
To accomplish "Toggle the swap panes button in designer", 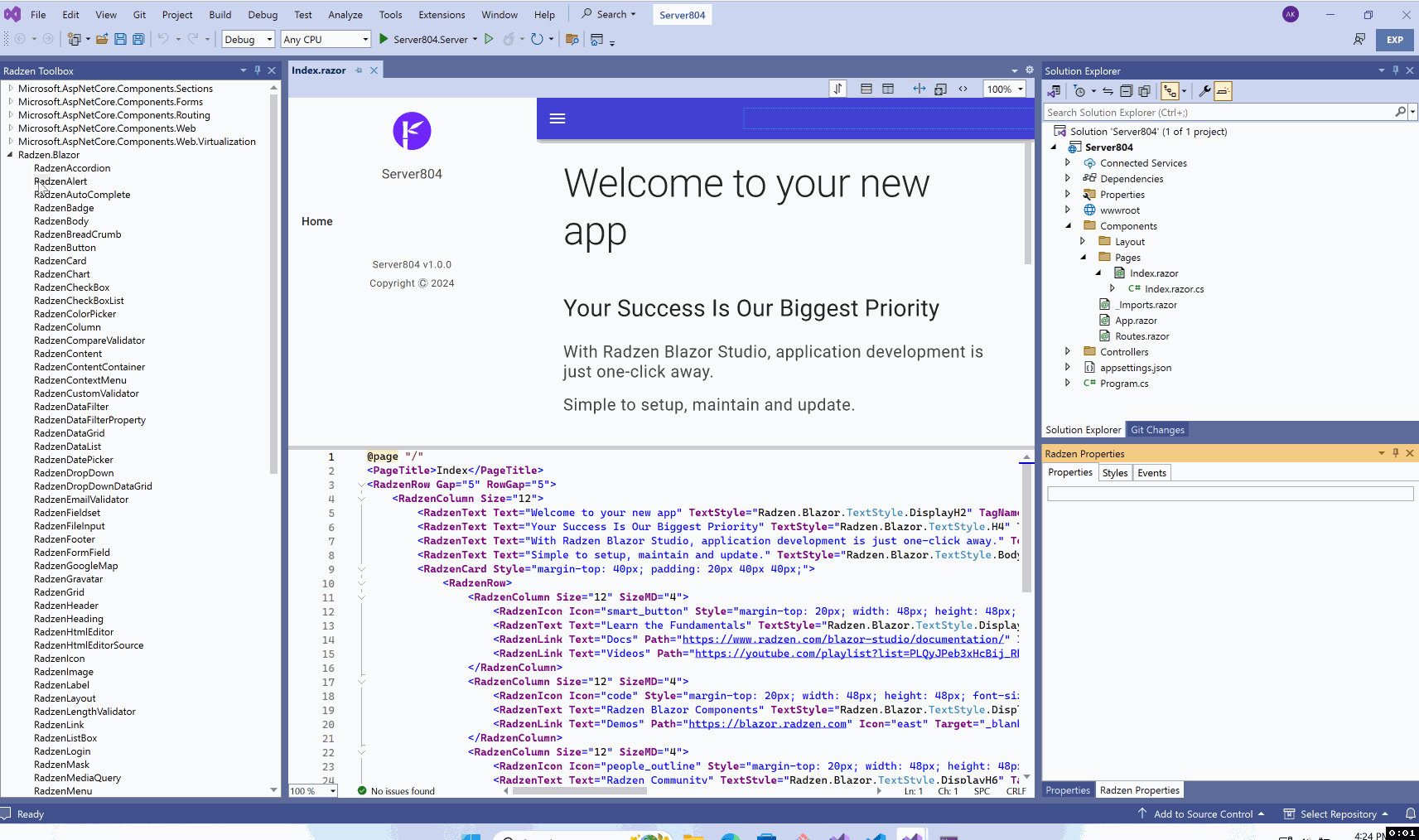I will [x=837, y=89].
